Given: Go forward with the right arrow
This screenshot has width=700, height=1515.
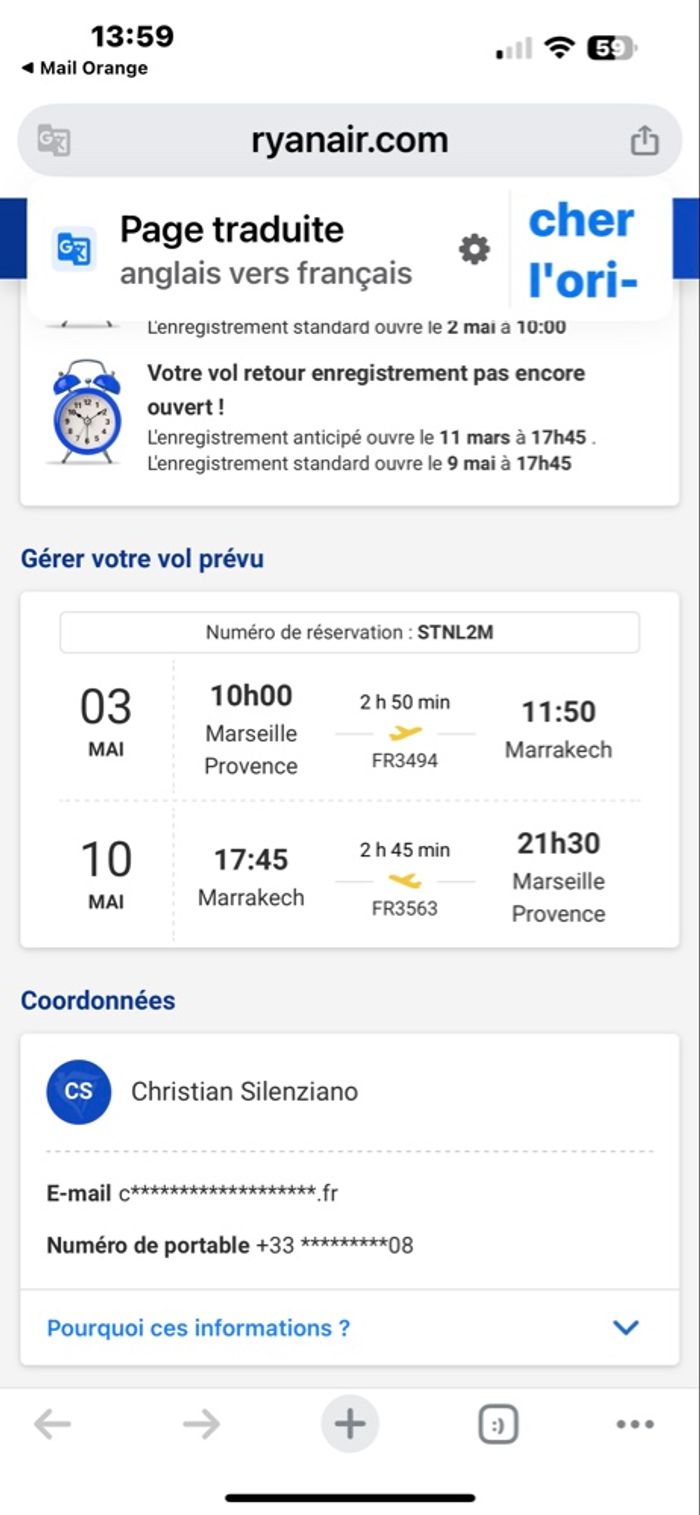Looking at the screenshot, I should [201, 1424].
